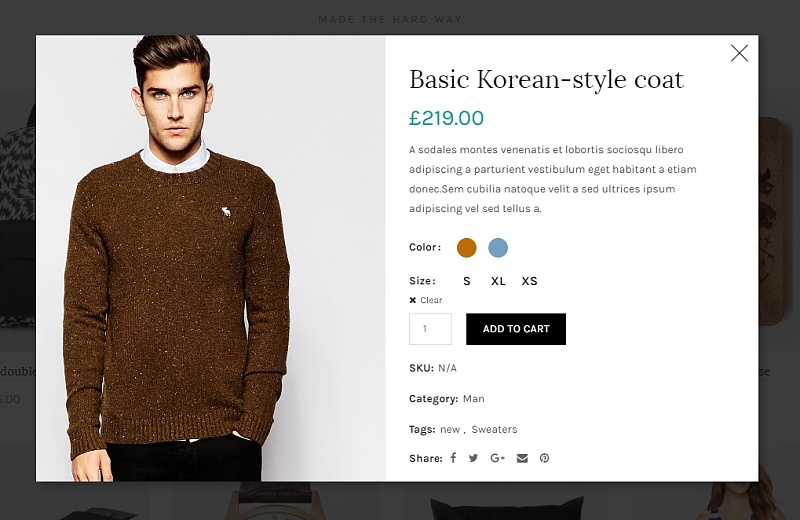800x520 pixels.
Task: Open the Sweaters tag link
Action: pos(494,429)
